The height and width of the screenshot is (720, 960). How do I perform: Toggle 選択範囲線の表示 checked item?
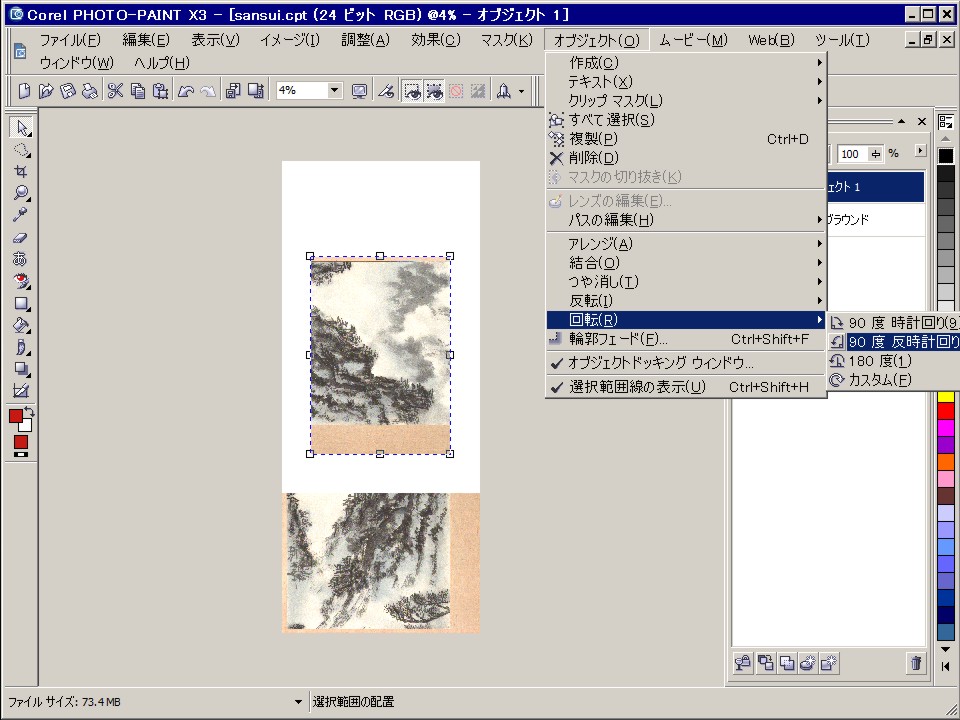(x=686, y=387)
